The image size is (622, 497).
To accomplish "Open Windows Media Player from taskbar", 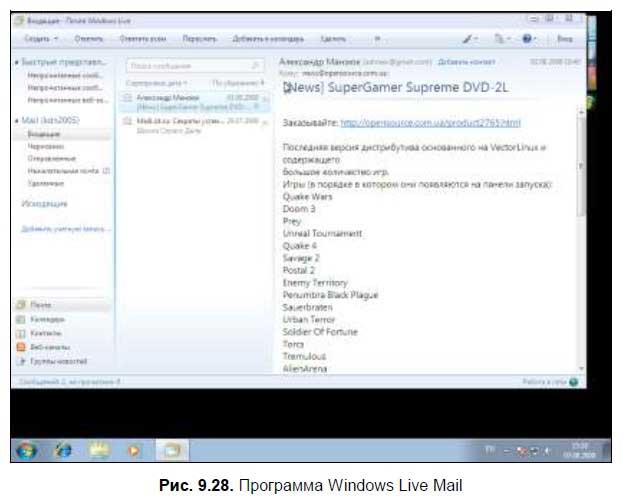I will click(x=134, y=450).
